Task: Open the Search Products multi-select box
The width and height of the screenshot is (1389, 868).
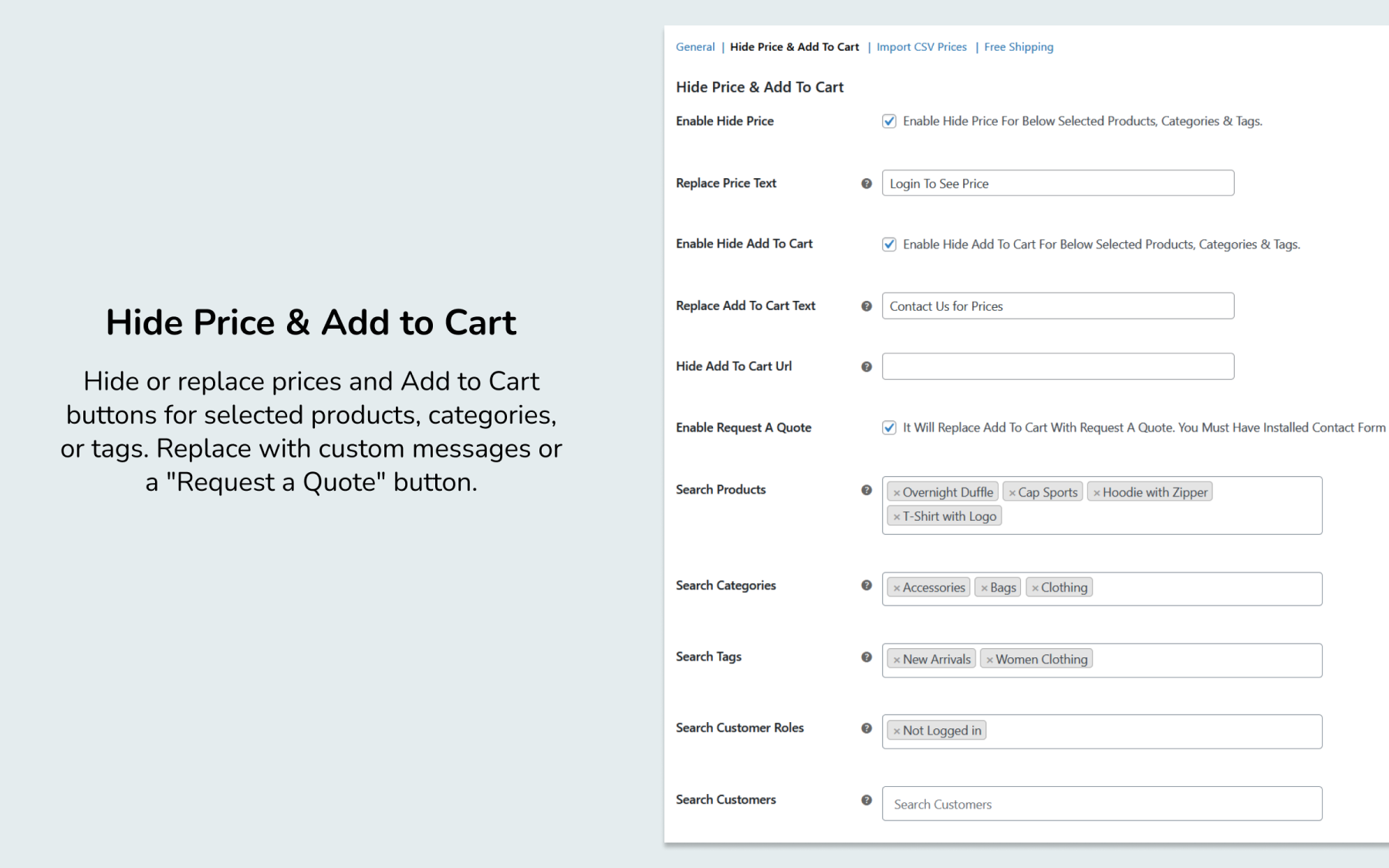Action: tap(1102, 505)
